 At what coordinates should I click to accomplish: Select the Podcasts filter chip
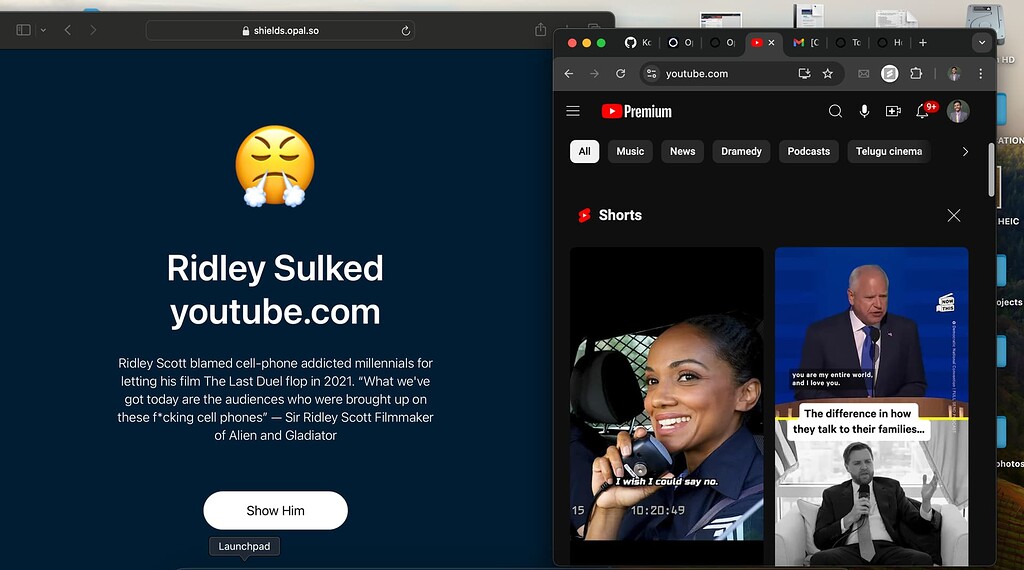click(808, 151)
